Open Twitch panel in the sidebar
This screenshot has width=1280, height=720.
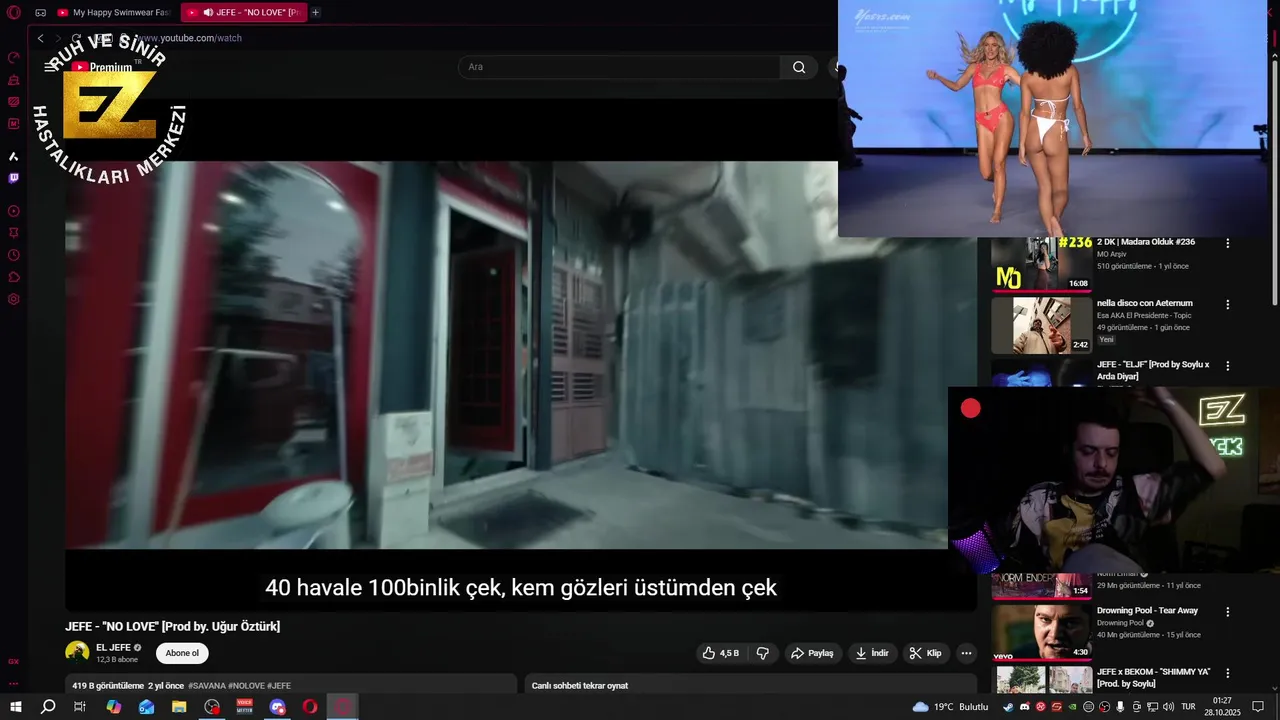(13, 178)
